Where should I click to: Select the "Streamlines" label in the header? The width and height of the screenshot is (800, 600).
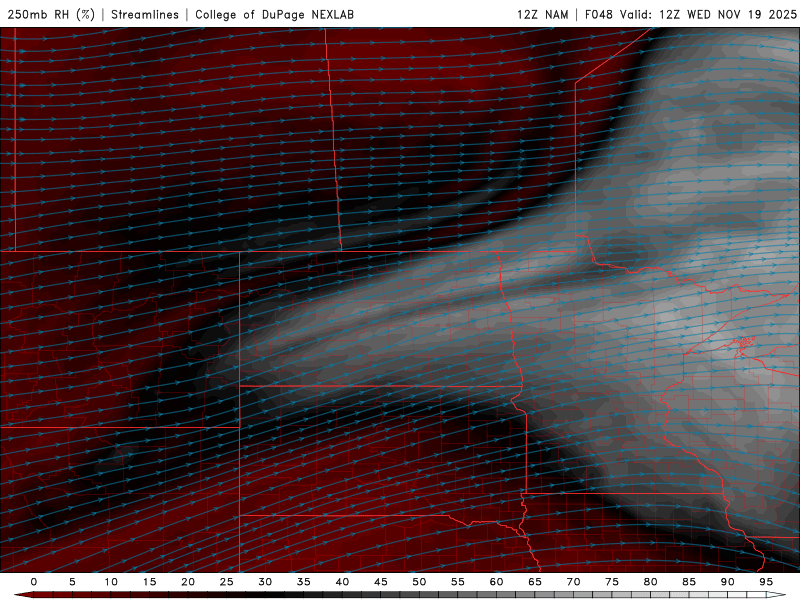click(x=145, y=15)
